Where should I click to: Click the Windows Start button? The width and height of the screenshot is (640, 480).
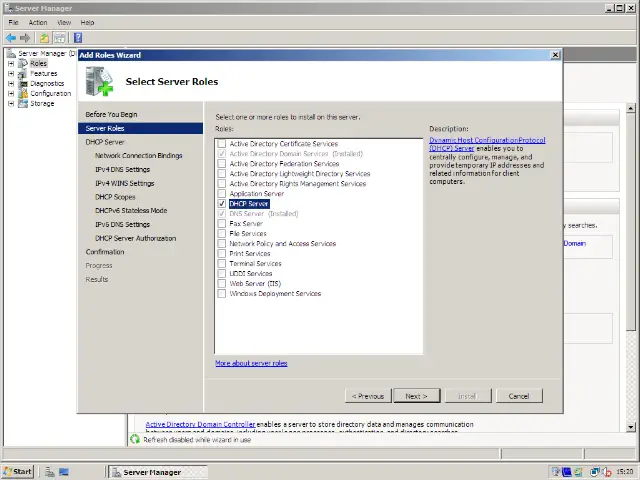click(x=18, y=472)
